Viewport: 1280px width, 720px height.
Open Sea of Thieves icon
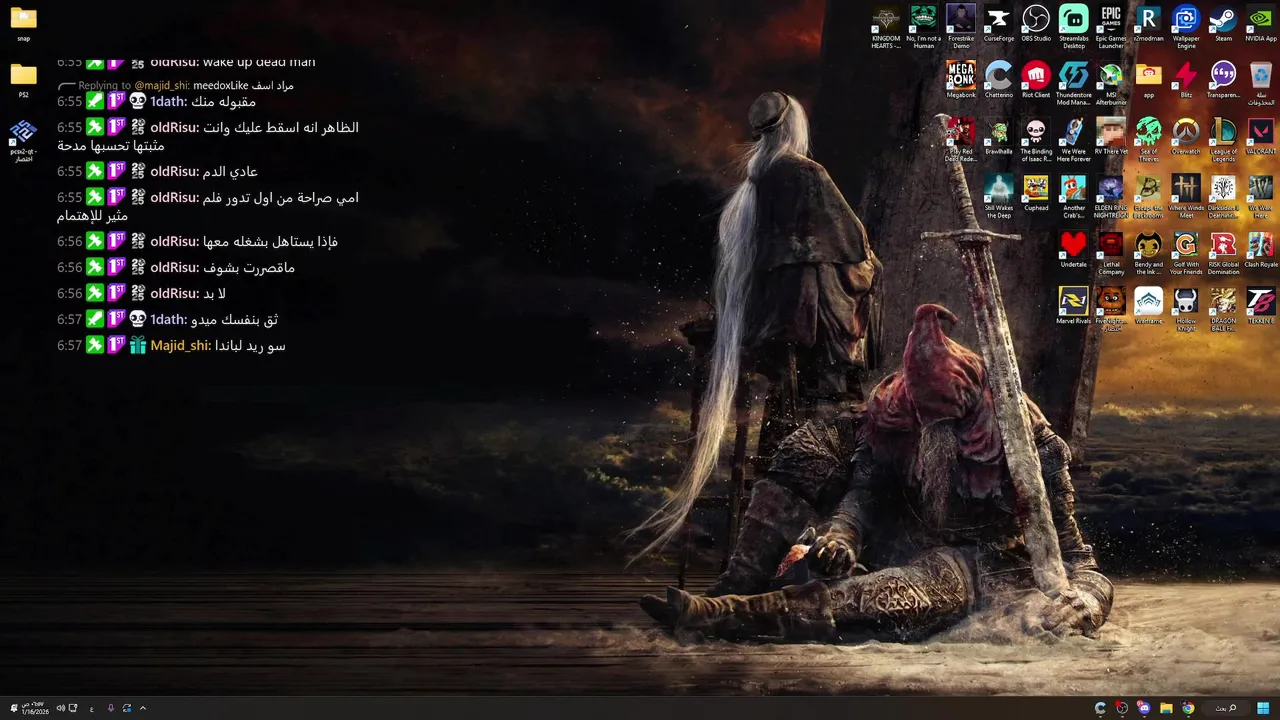point(1149,139)
